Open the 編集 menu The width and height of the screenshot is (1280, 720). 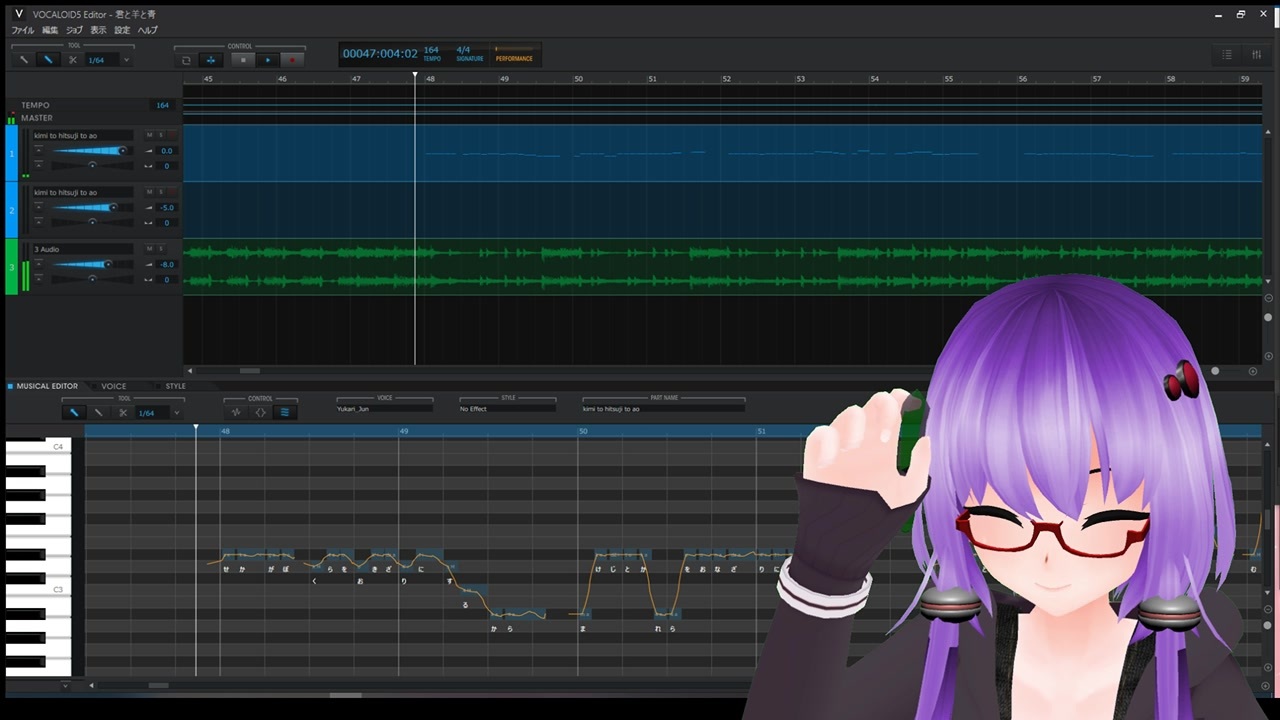click(x=50, y=31)
